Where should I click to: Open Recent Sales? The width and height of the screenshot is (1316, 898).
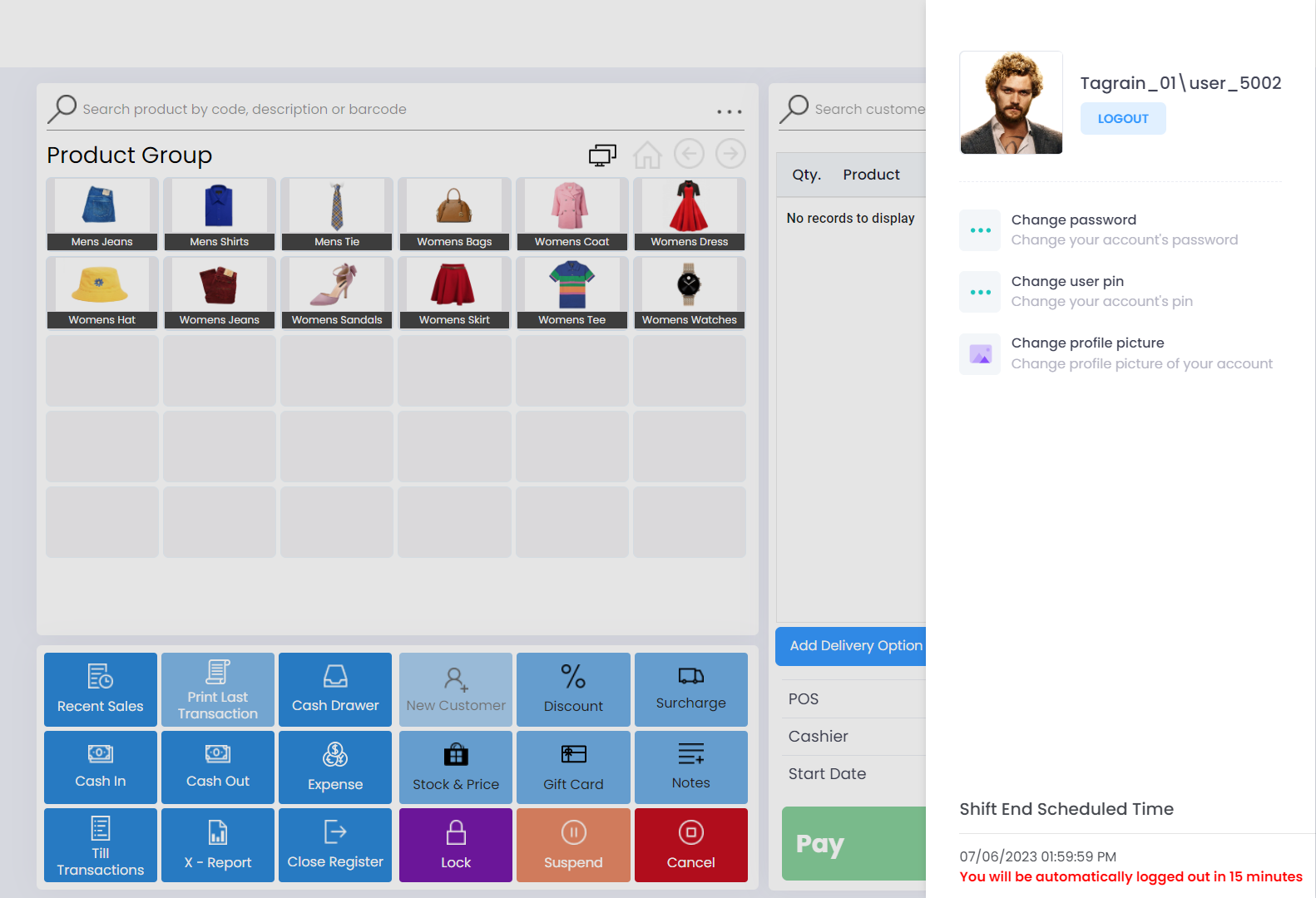(x=101, y=689)
